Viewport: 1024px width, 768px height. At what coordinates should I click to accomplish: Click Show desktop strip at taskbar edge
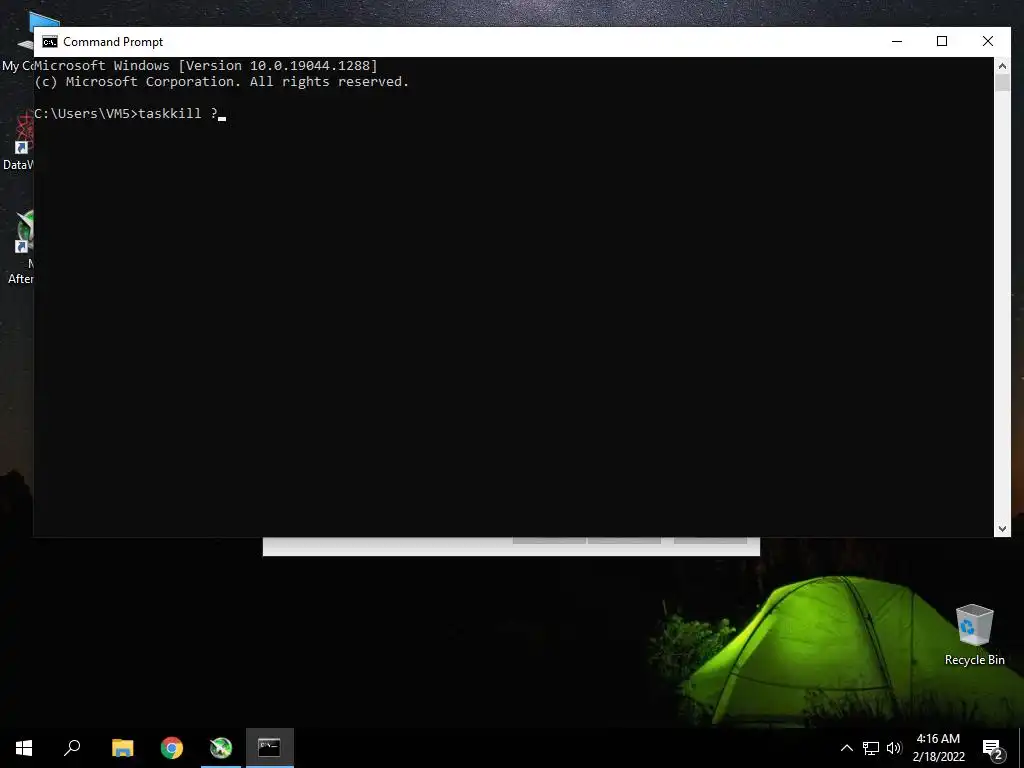[x=1021, y=748]
